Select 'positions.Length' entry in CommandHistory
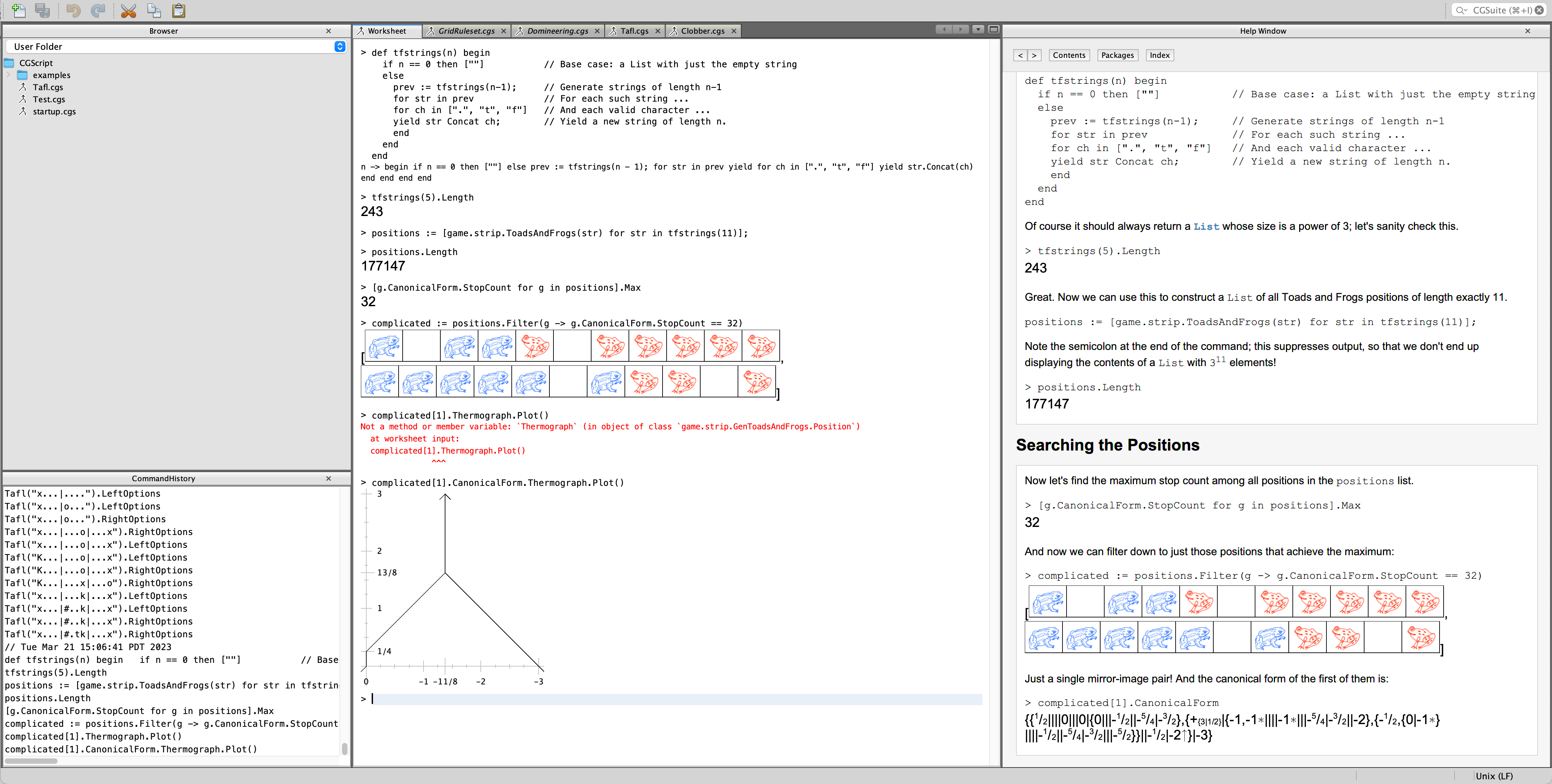 pos(47,699)
